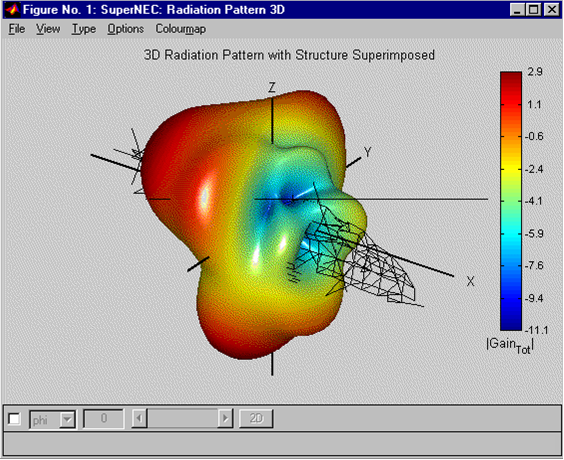Screen dimensions: 564x460
Task: Open the View menu
Action: [x=48, y=29]
